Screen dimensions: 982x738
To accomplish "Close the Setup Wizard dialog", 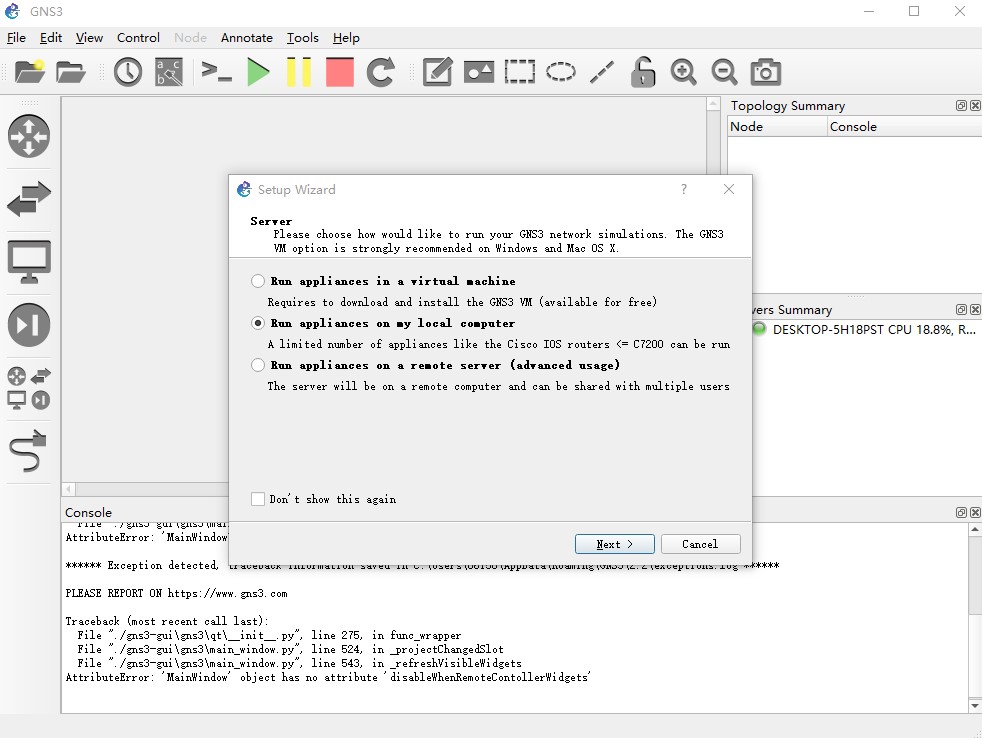I will click(x=728, y=189).
